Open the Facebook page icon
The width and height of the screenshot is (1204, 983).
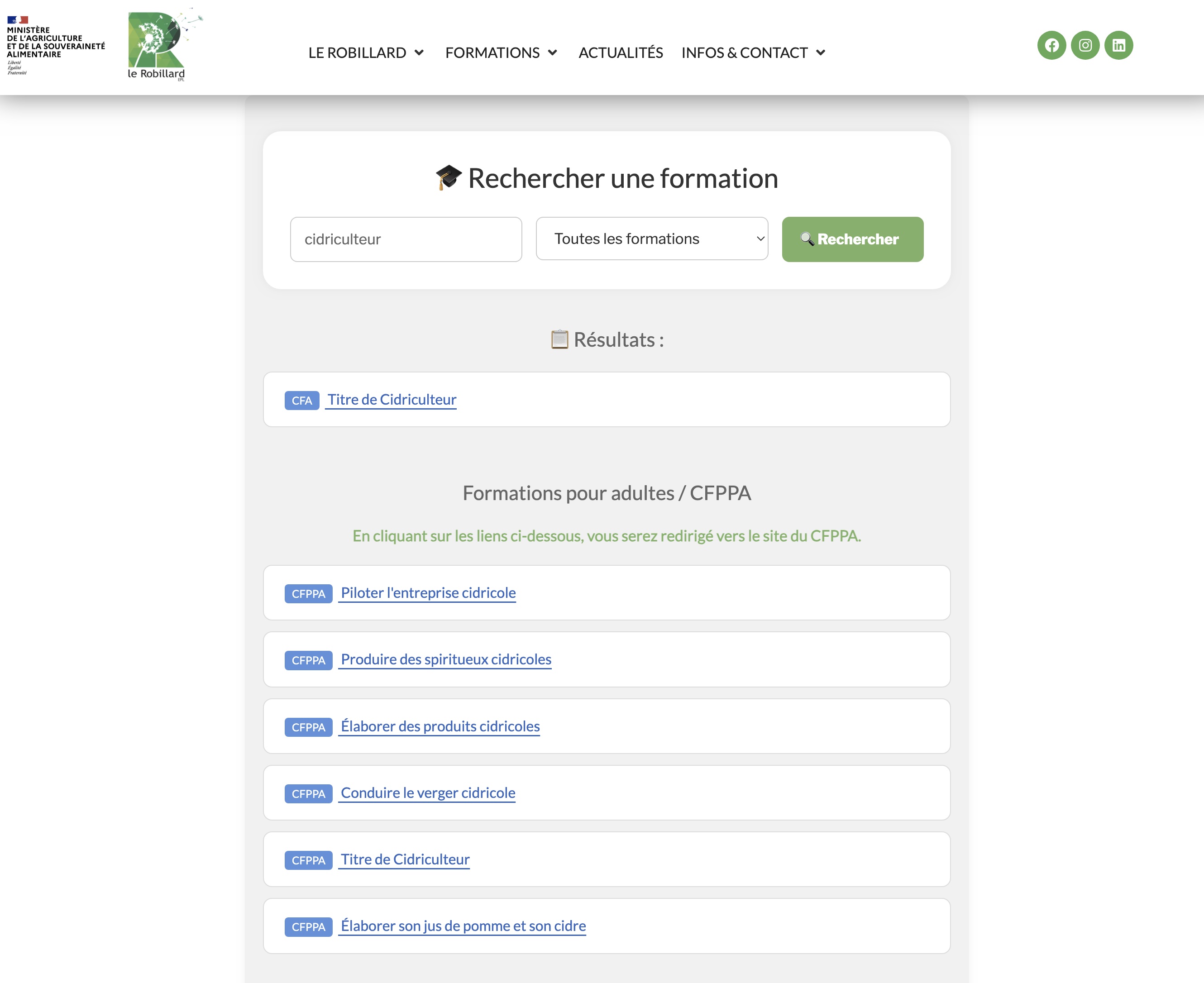point(1051,45)
